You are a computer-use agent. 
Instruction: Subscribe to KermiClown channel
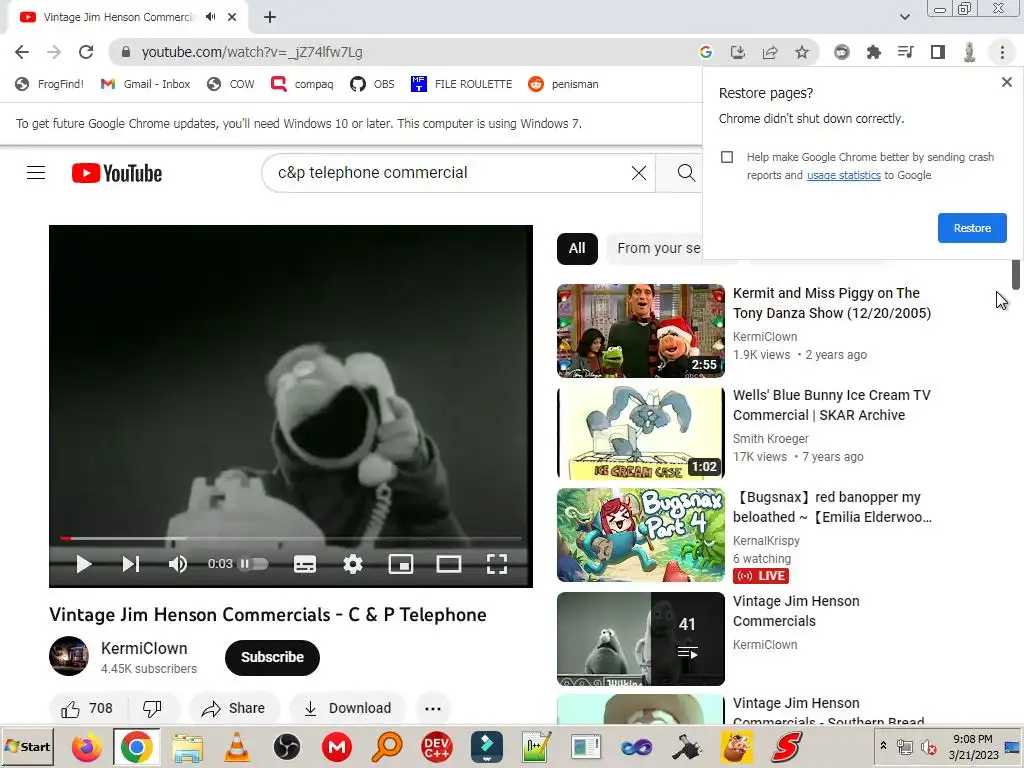coord(272,657)
